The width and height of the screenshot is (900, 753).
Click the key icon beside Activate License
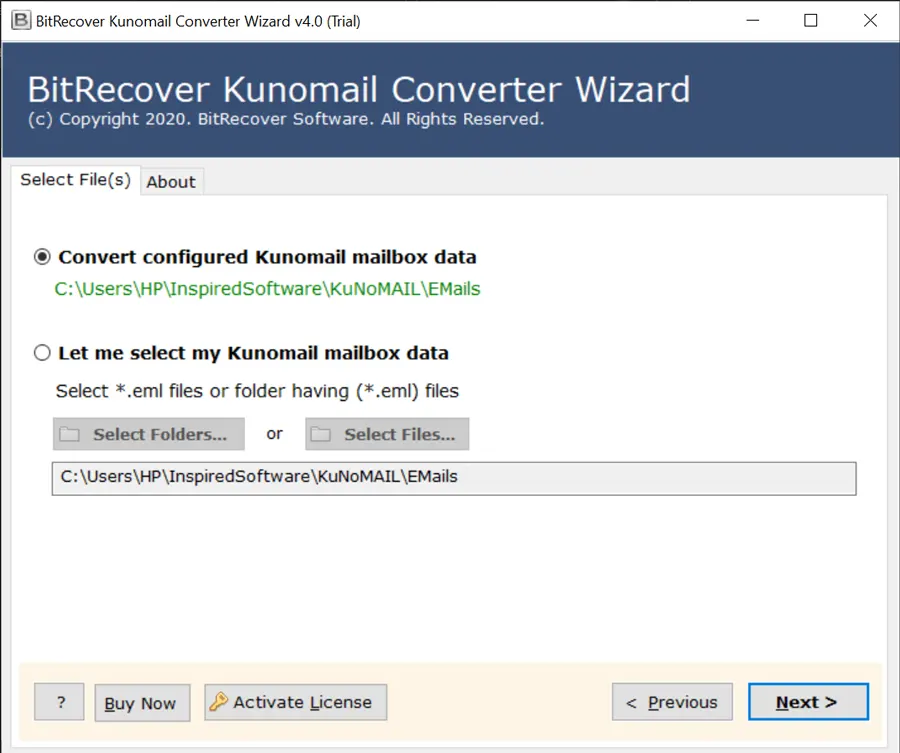pos(218,701)
